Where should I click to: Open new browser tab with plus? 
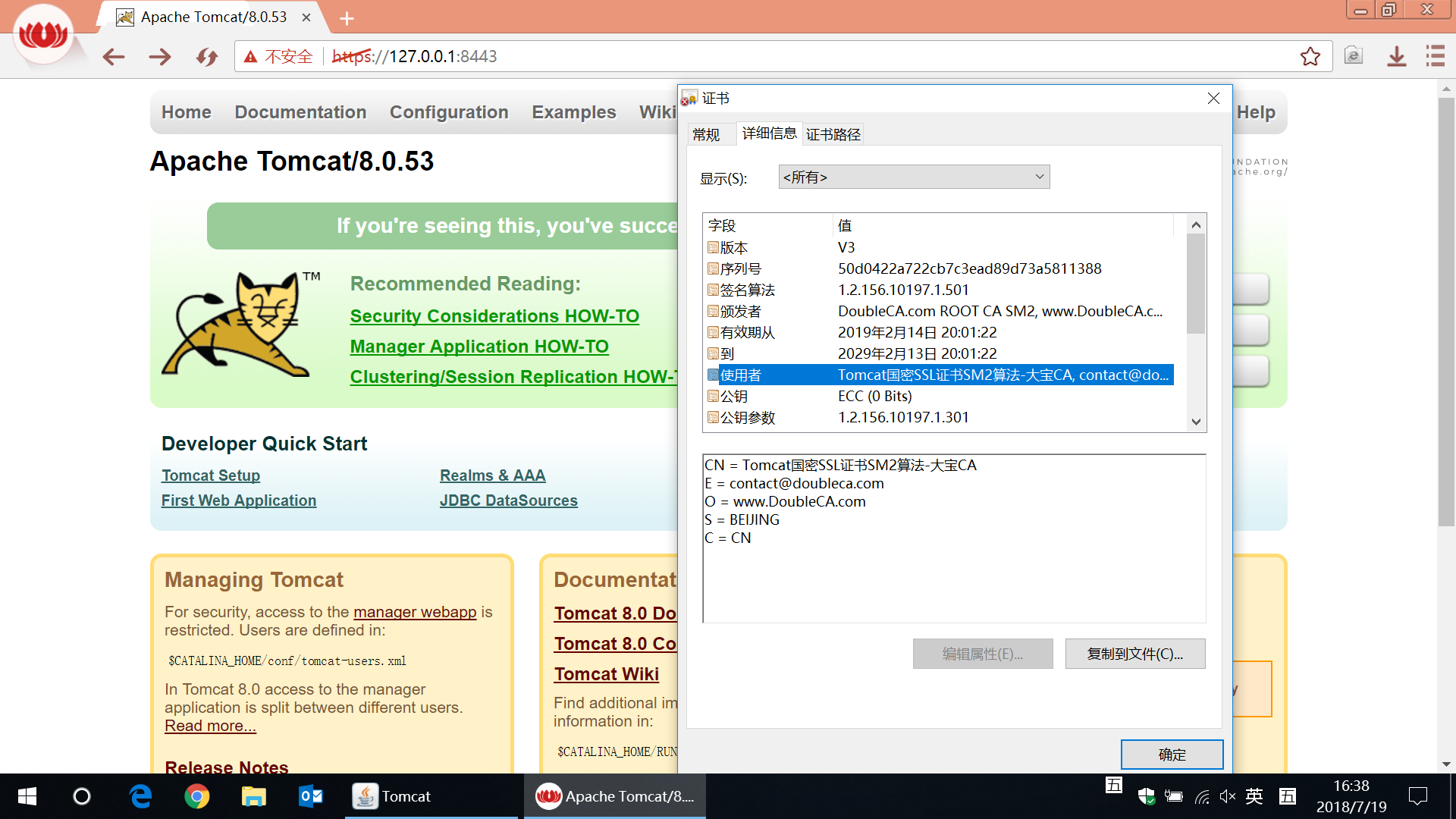point(347,18)
